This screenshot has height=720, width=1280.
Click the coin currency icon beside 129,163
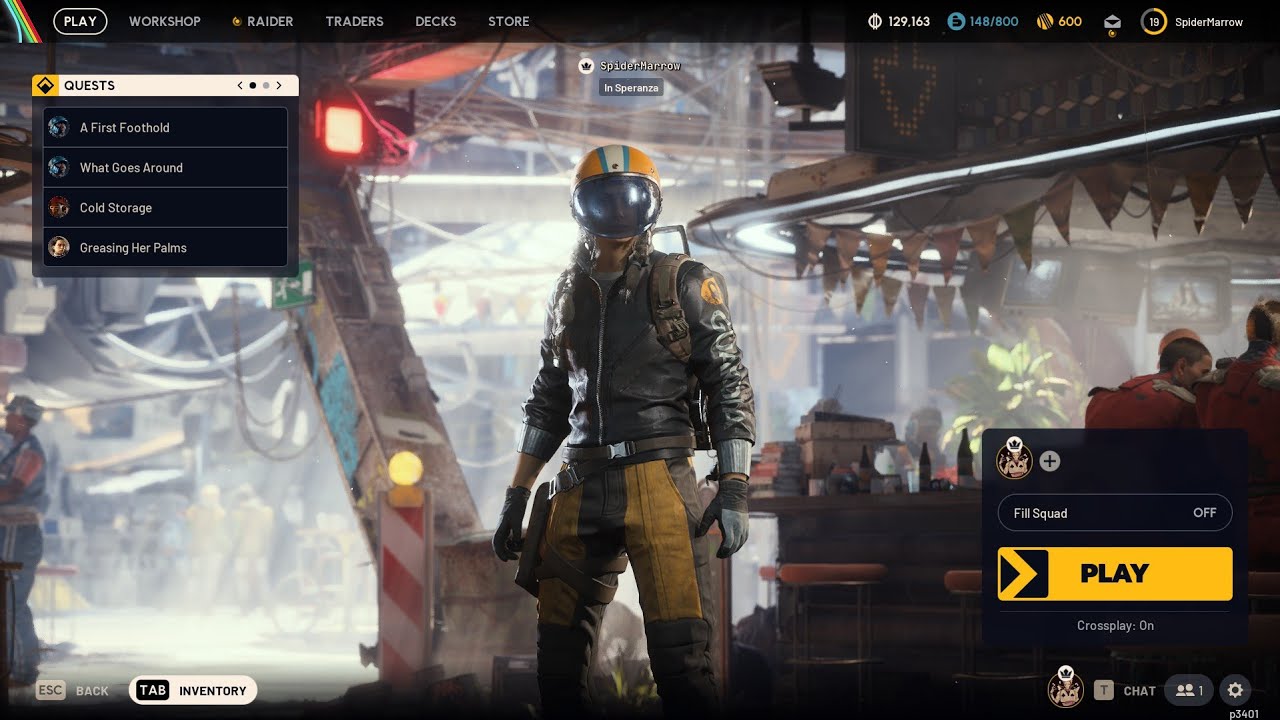click(x=875, y=21)
